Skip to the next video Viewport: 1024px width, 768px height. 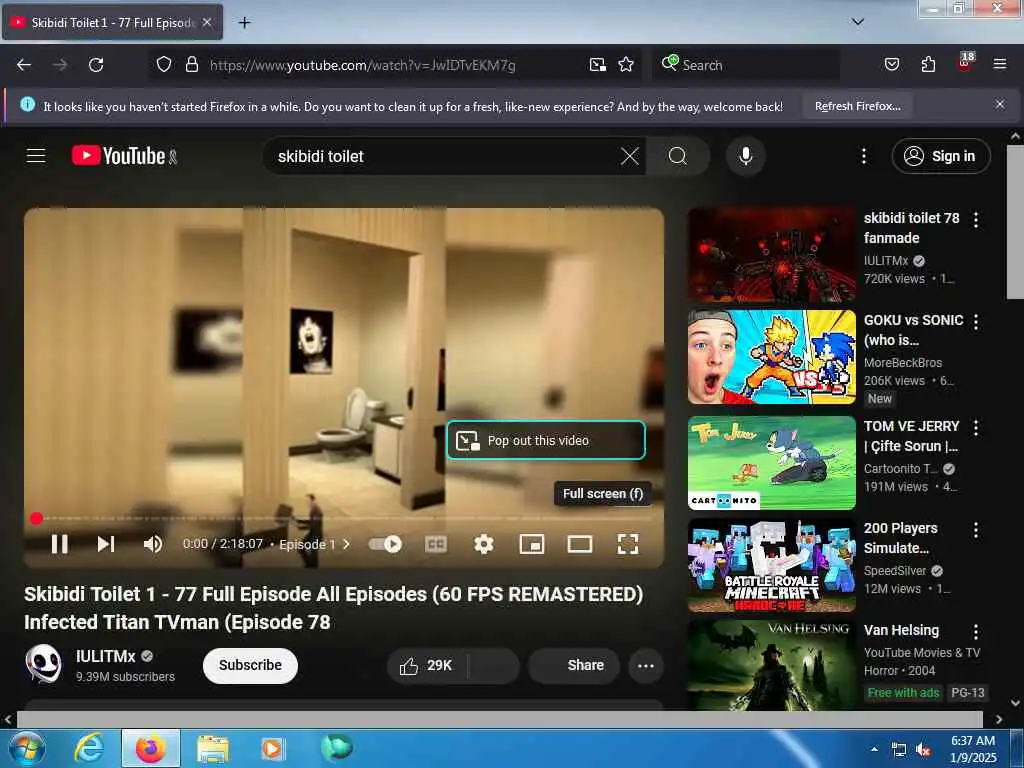(x=106, y=544)
